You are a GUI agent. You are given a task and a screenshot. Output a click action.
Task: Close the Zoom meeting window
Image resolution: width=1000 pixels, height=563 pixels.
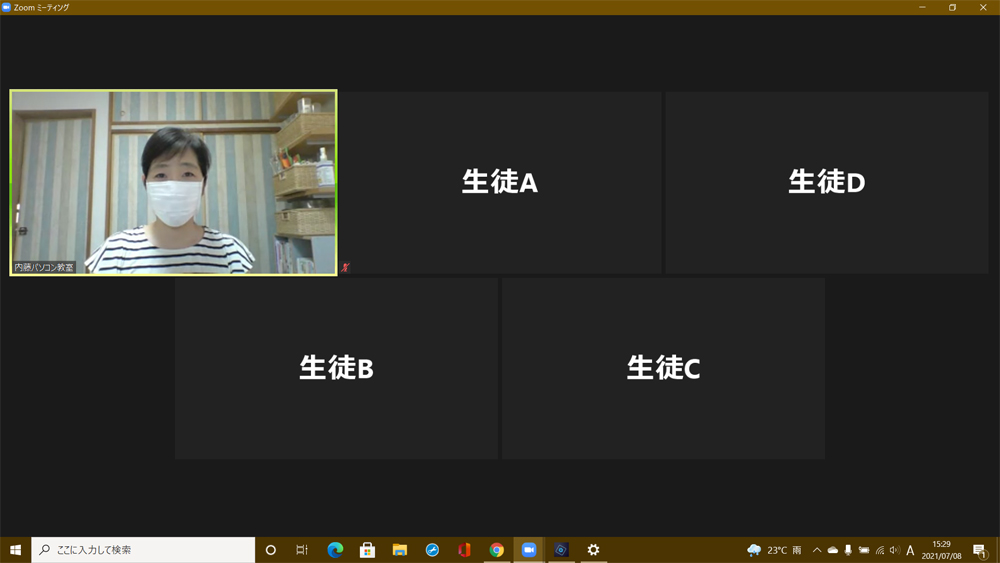coord(983,7)
